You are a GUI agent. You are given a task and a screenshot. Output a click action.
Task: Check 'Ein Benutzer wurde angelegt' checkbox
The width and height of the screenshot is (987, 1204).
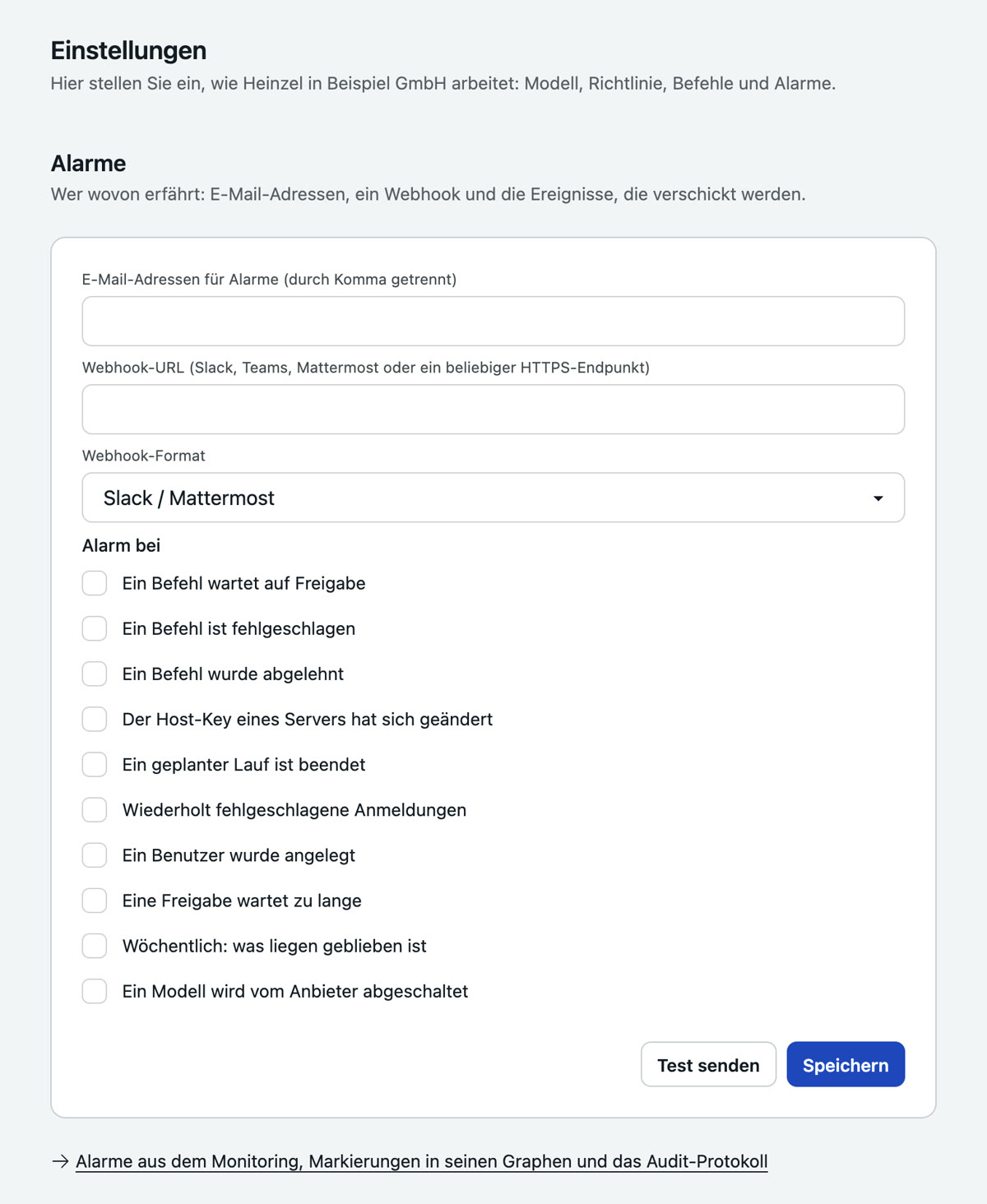click(95, 854)
